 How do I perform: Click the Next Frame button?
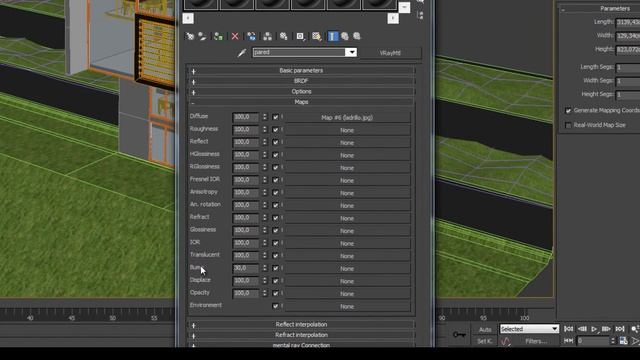click(x=606, y=329)
